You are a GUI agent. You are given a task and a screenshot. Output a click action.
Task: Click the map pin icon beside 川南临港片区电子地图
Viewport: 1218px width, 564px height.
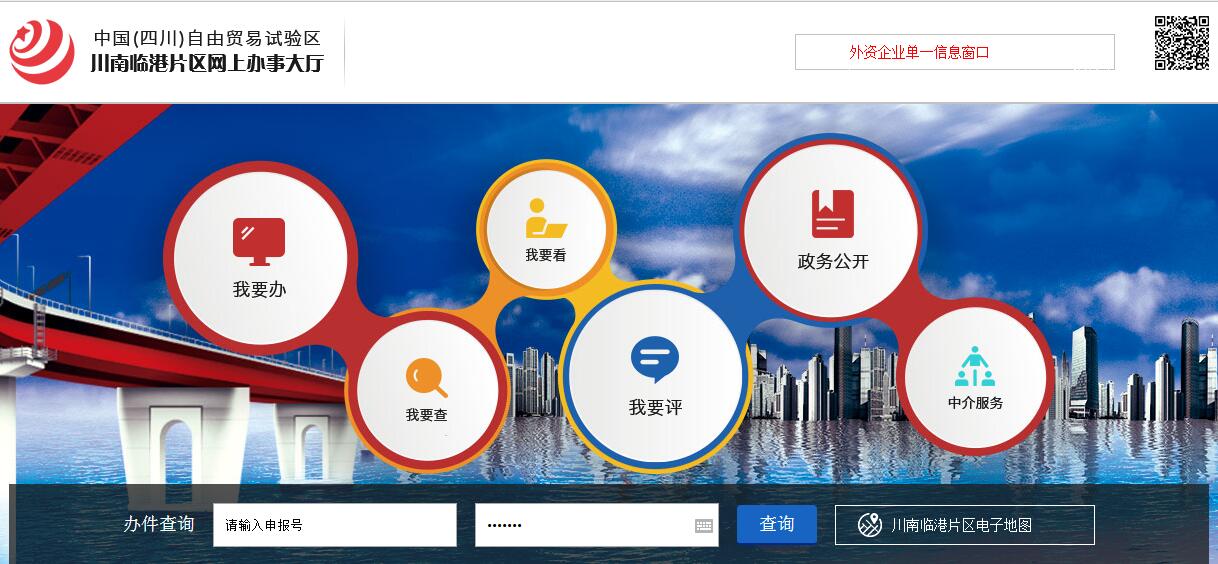(870, 525)
